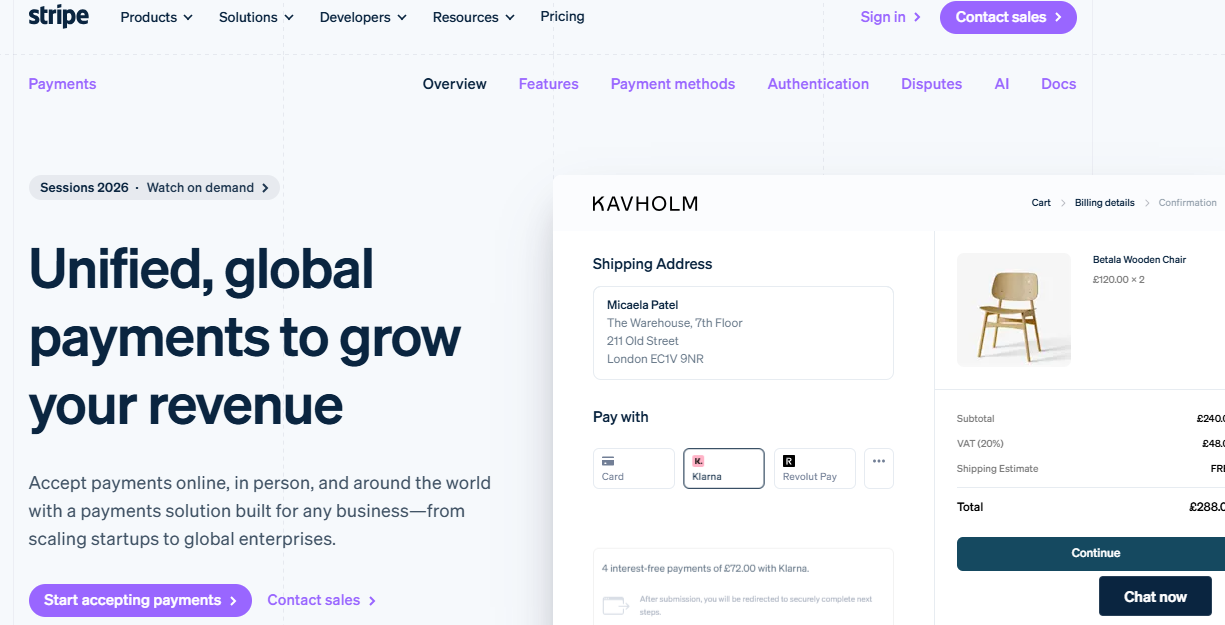Viewport: 1225px width, 625px height.
Task: Open the Chat now widget
Action: tap(1155, 596)
